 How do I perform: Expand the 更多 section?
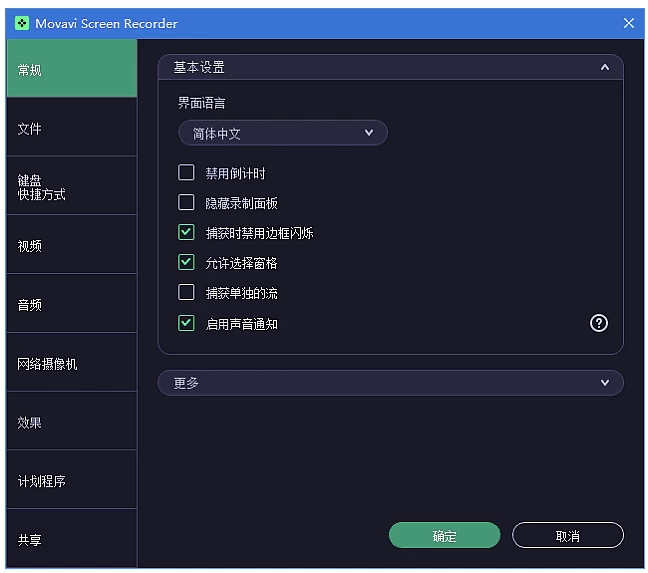(604, 383)
